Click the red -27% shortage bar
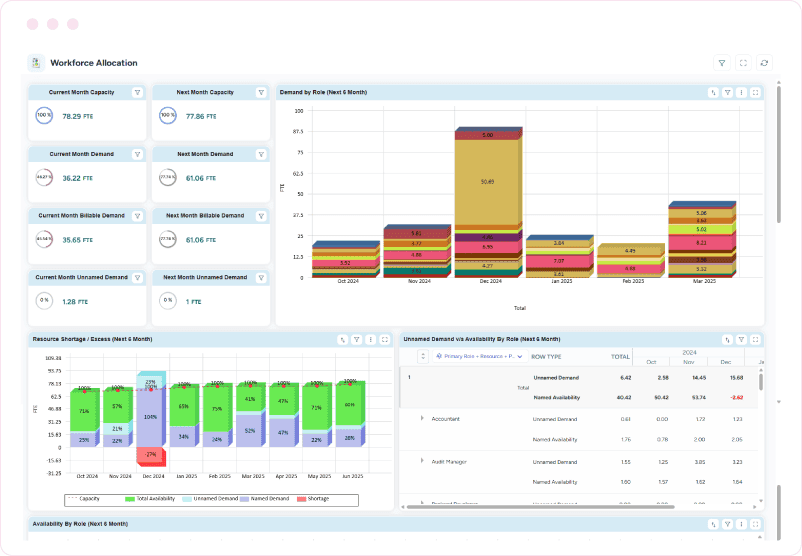The image size is (802, 556). pos(150,455)
